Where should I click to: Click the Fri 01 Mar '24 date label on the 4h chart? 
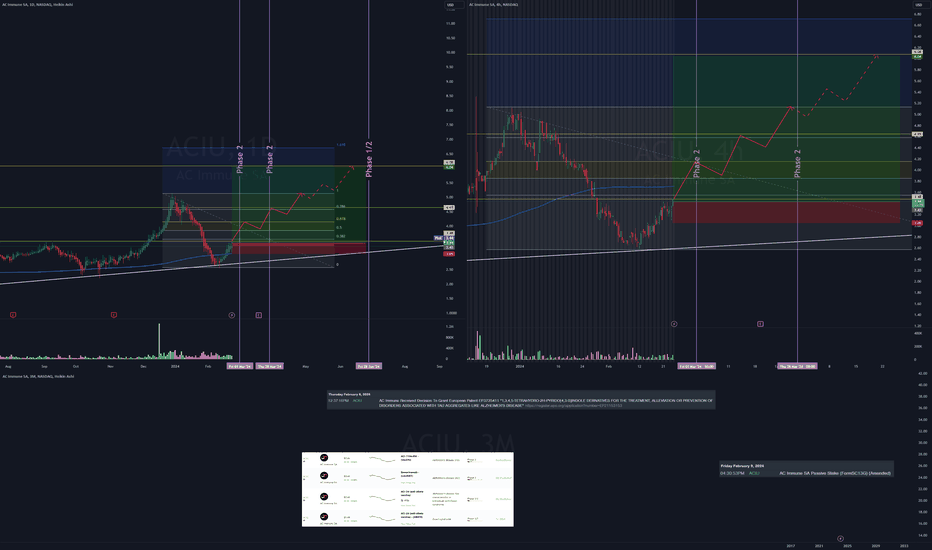pos(697,366)
